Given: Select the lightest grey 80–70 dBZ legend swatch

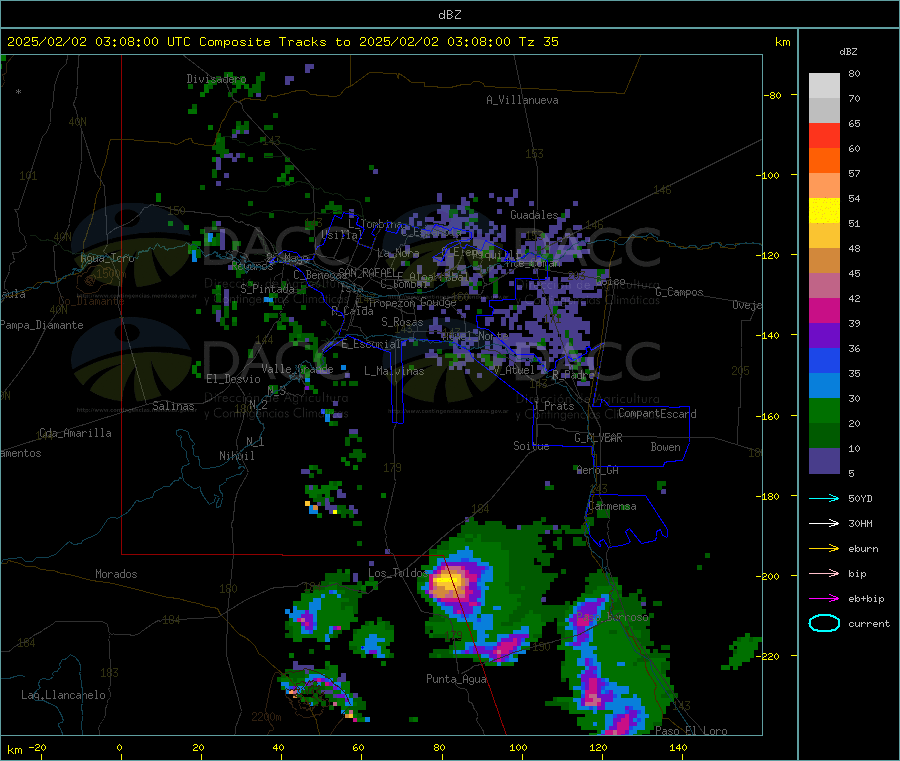Looking at the screenshot, I should coord(824,86).
